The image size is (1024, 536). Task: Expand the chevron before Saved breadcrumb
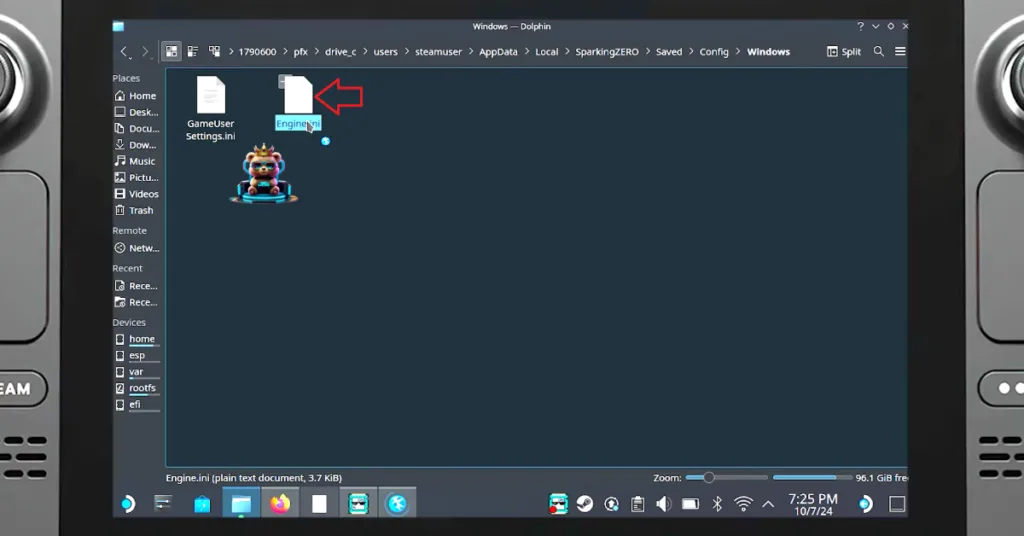click(647, 52)
